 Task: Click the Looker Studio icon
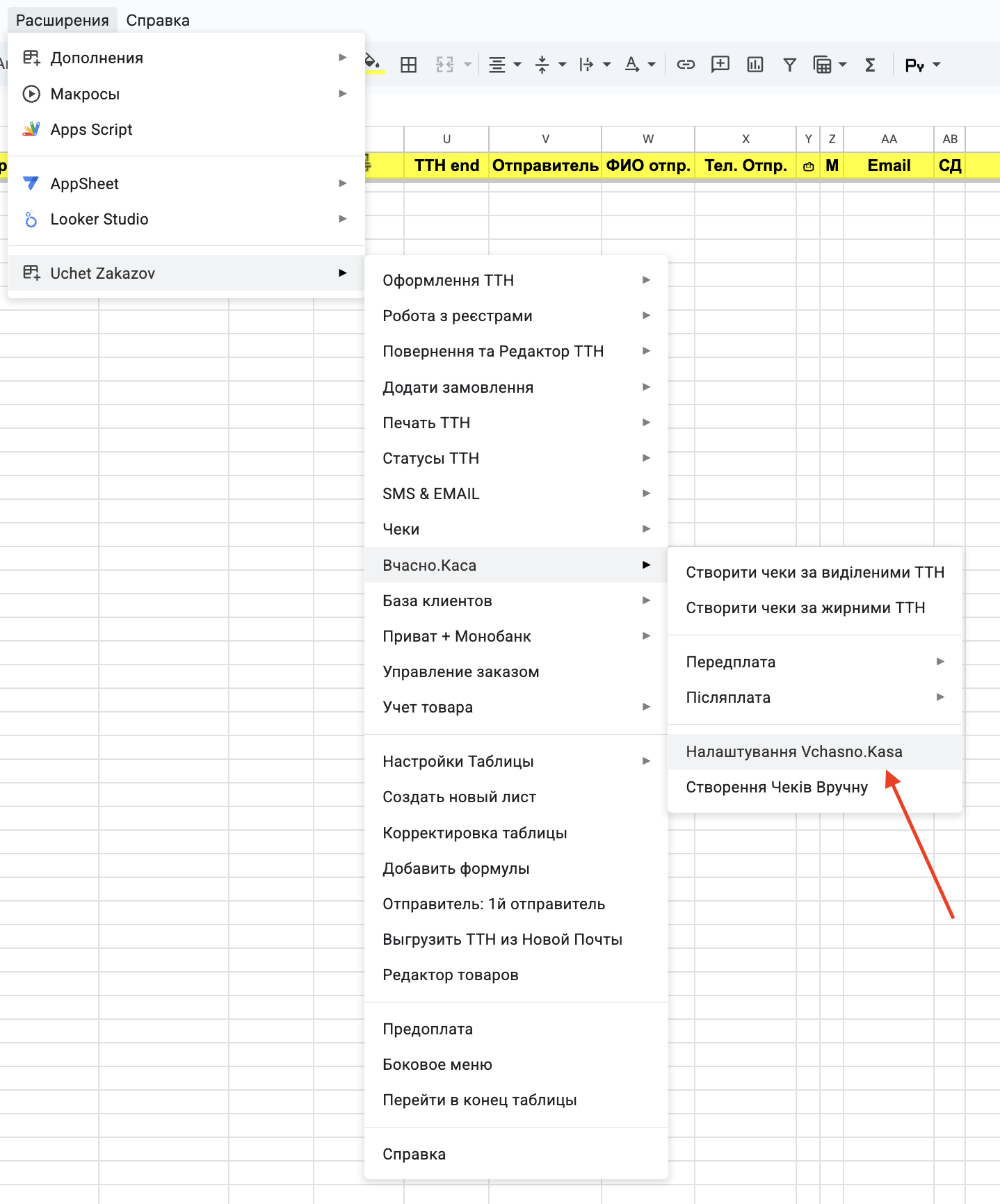click(x=31, y=220)
